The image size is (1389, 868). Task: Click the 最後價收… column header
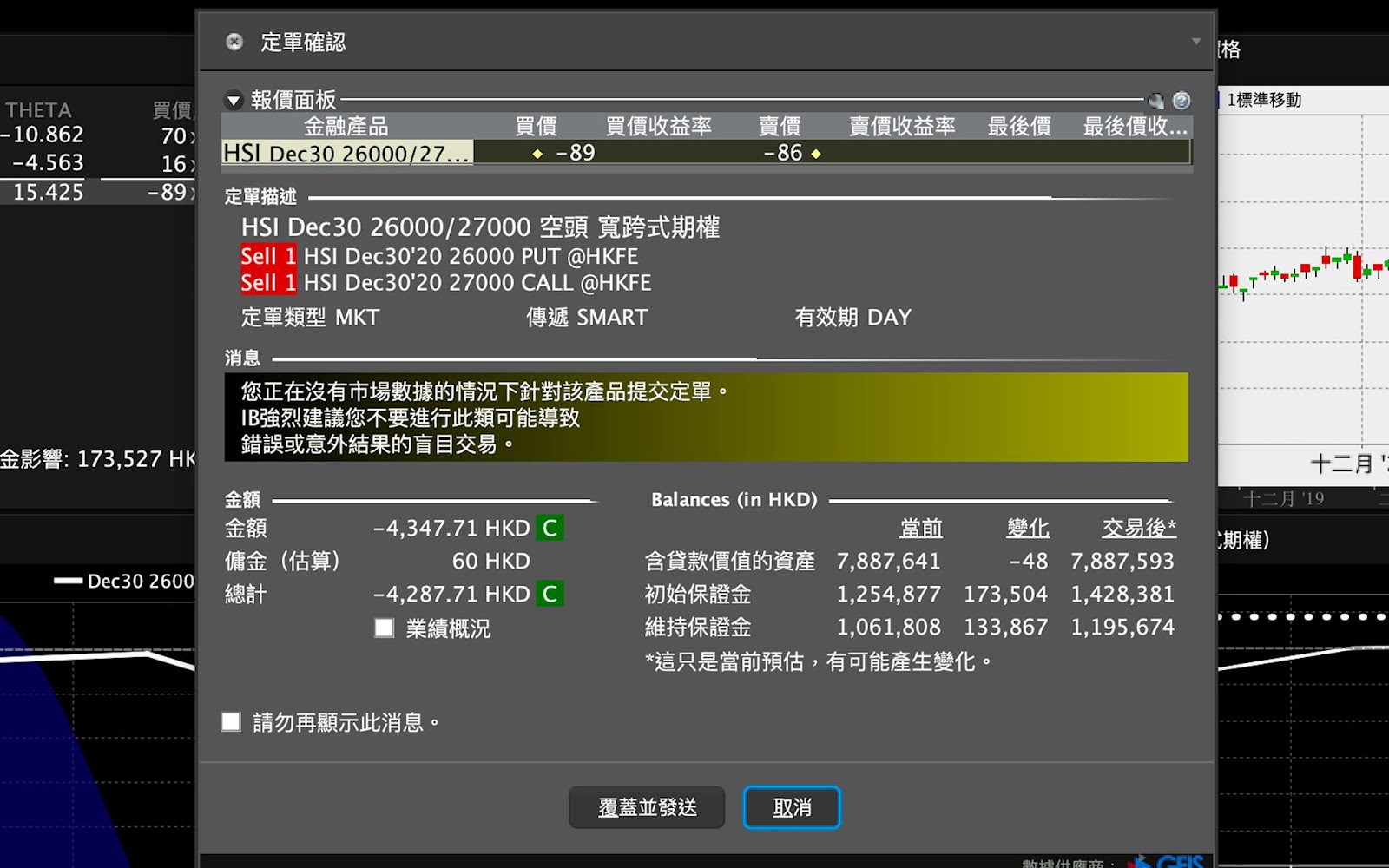coord(1135,127)
